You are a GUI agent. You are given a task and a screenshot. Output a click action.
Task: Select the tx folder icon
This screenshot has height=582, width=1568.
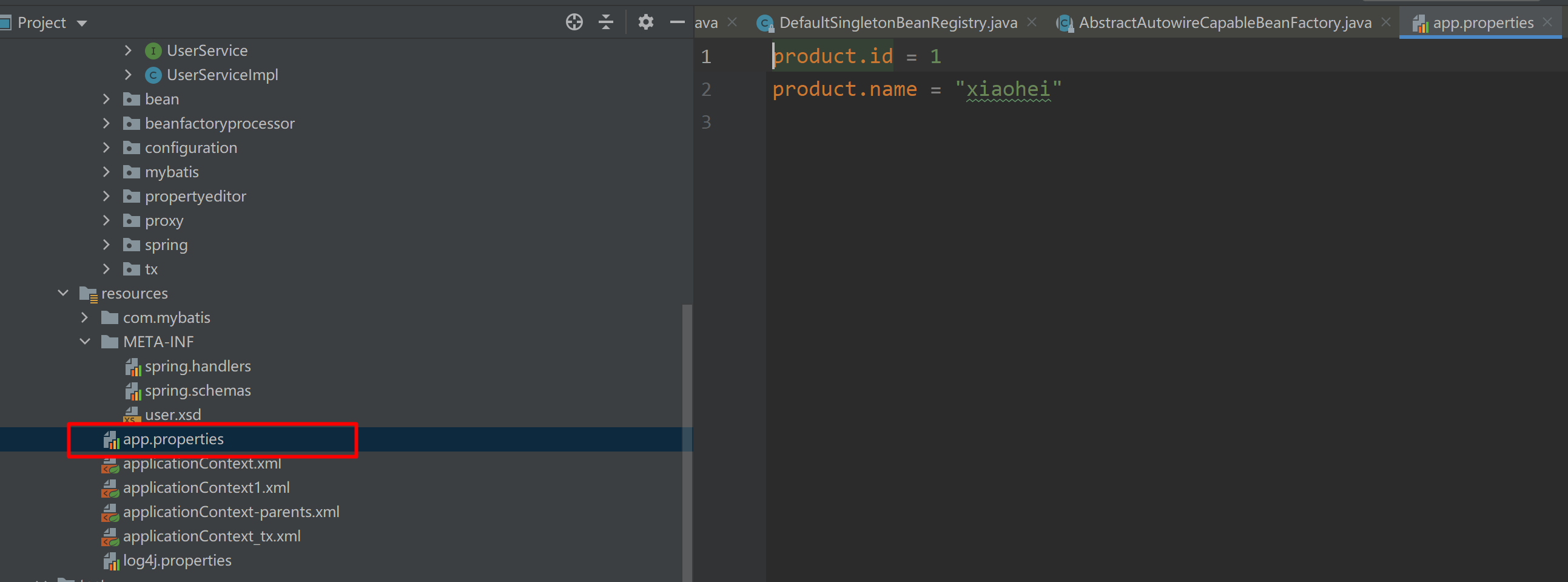(x=132, y=269)
